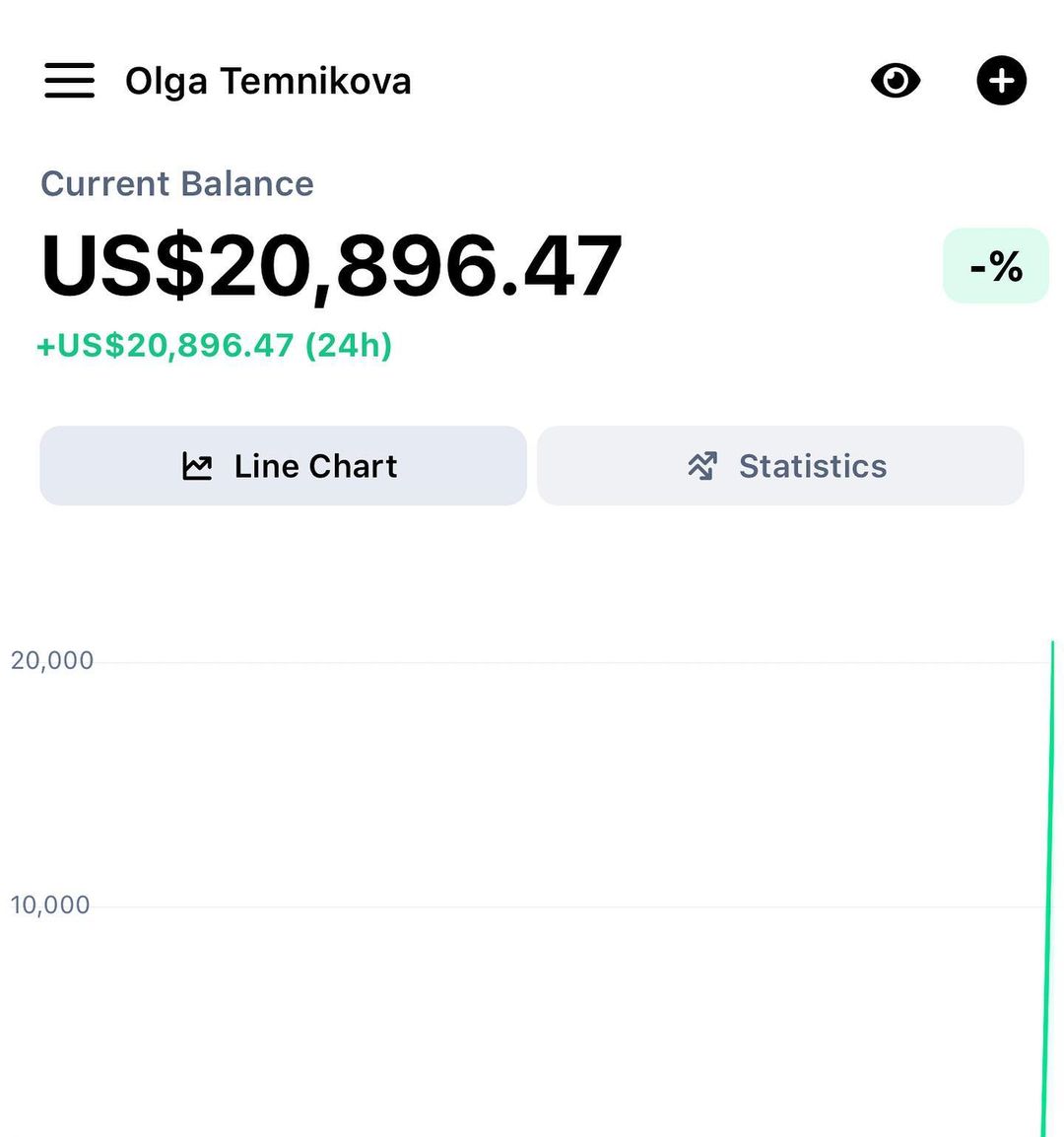Tap the black plus icon to add
1064x1137 pixels.
point(1001,81)
